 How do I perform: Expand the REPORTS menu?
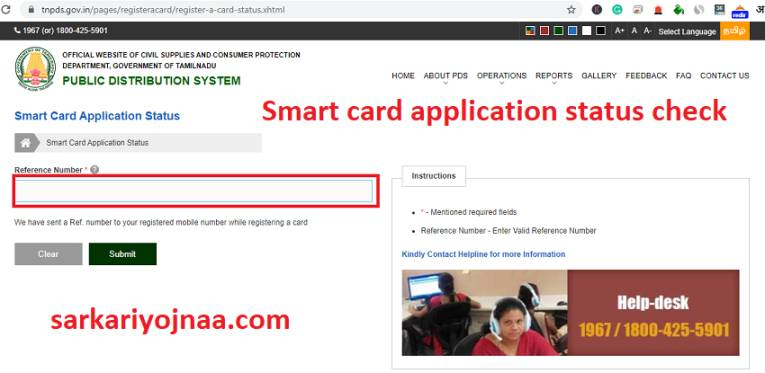point(554,76)
